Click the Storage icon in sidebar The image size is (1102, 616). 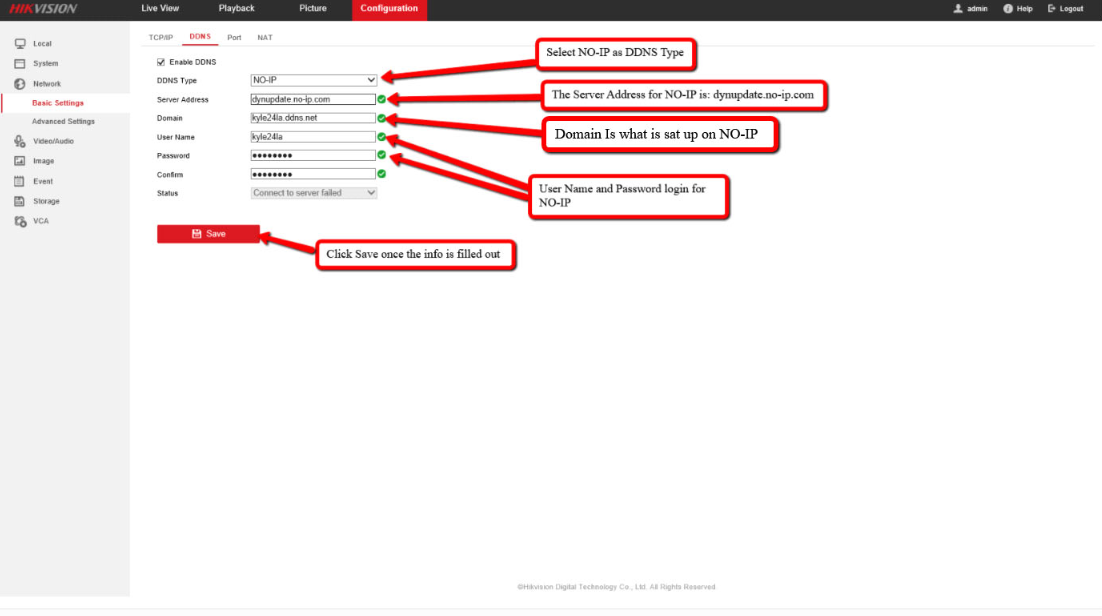20,201
